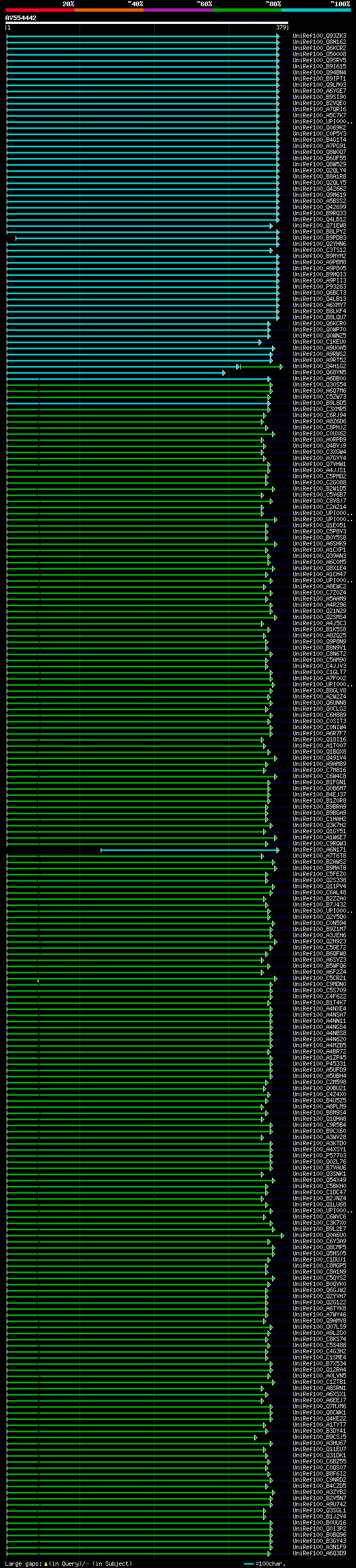Select hit label UniRef100_B9RQ33

click(319, 214)
